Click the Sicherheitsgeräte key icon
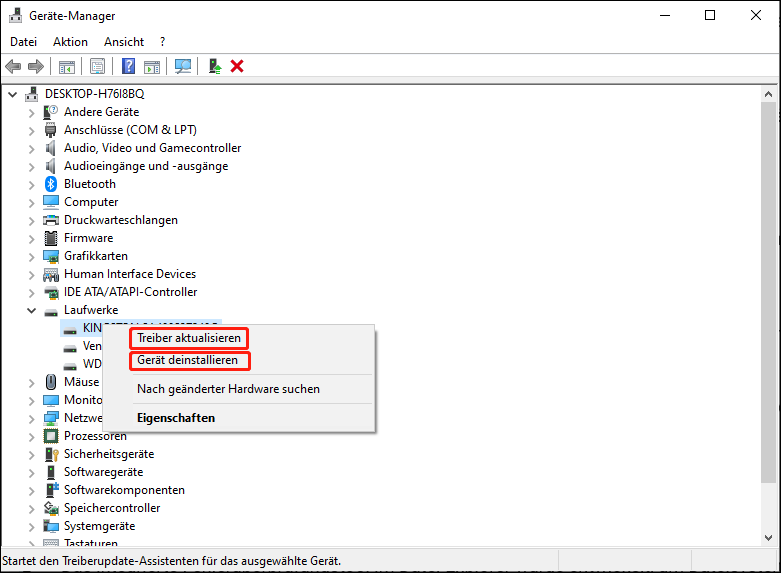The image size is (781, 573). [x=52, y=454]
